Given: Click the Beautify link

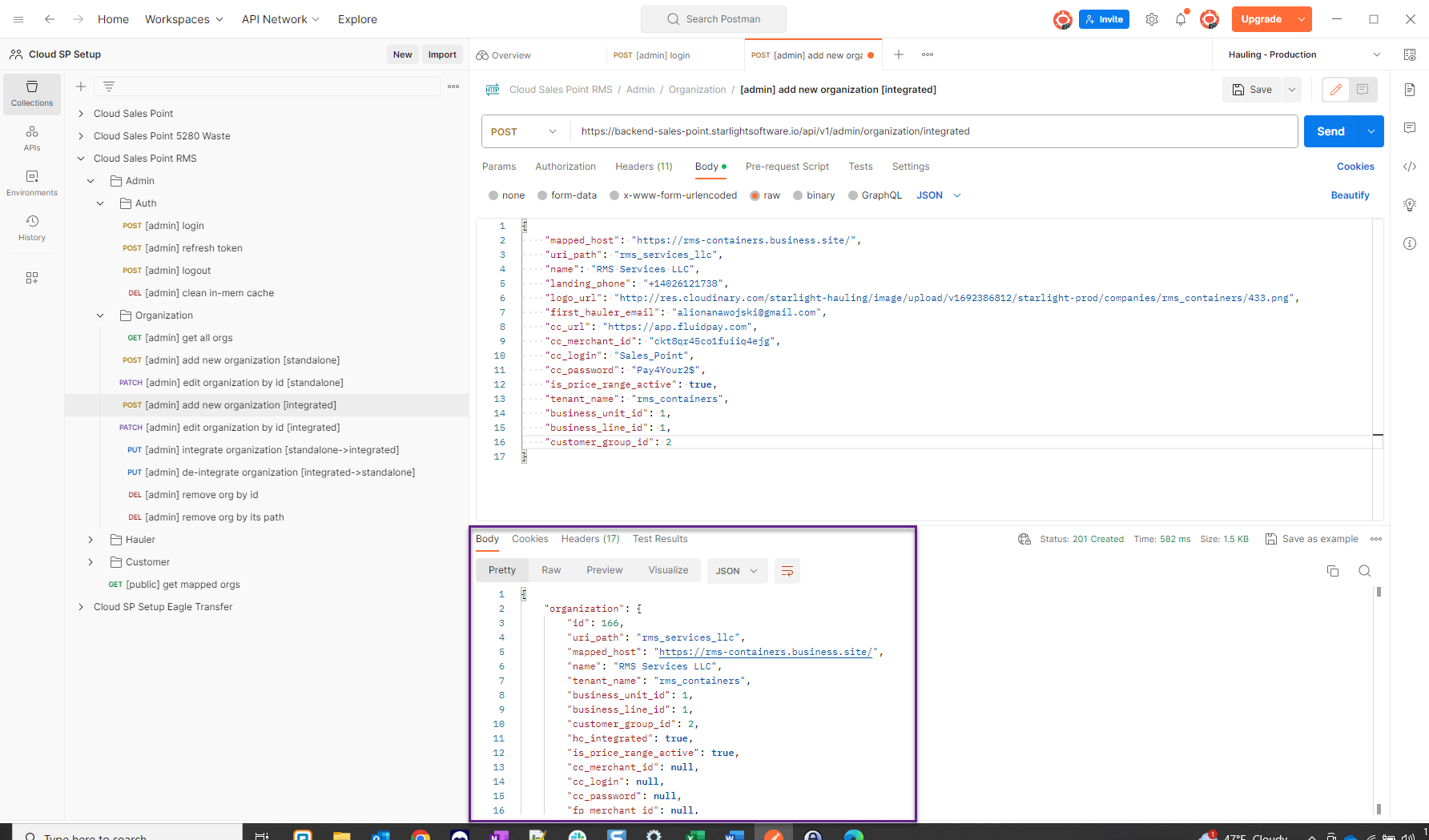Looking at the screenshot, I should click(x=1350, y=195).
